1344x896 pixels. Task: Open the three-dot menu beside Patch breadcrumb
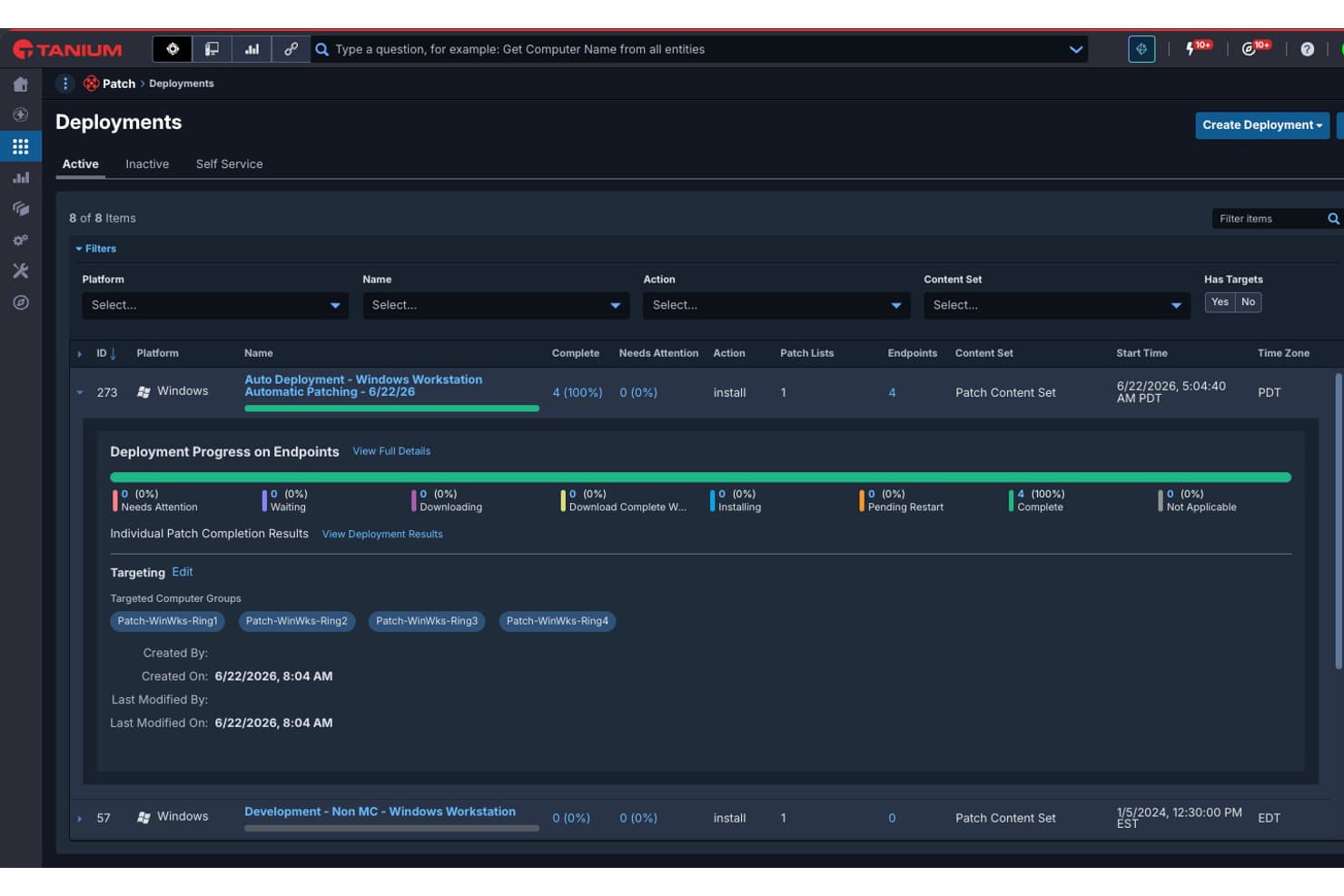(x=65, y=84)
